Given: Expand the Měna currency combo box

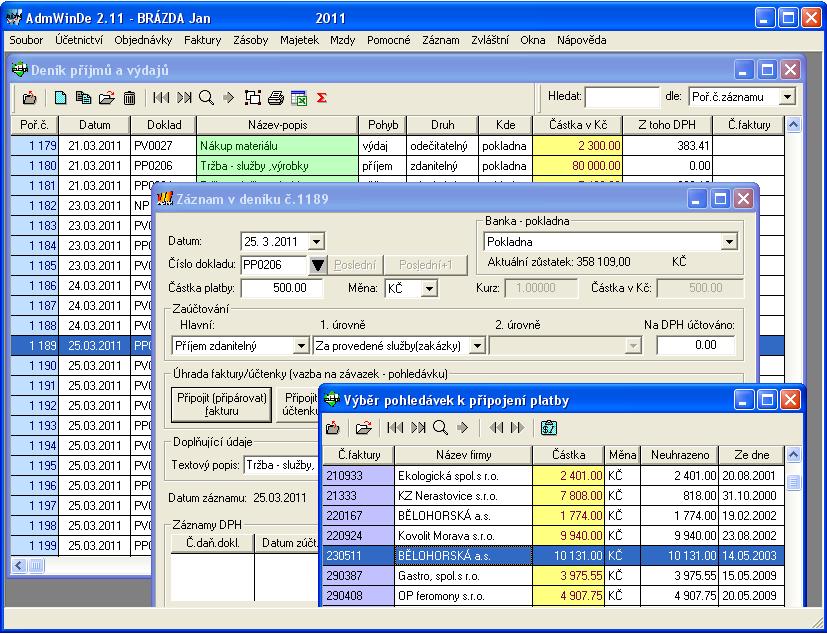Looking at the screenshot, I should (x=429, y=289).
